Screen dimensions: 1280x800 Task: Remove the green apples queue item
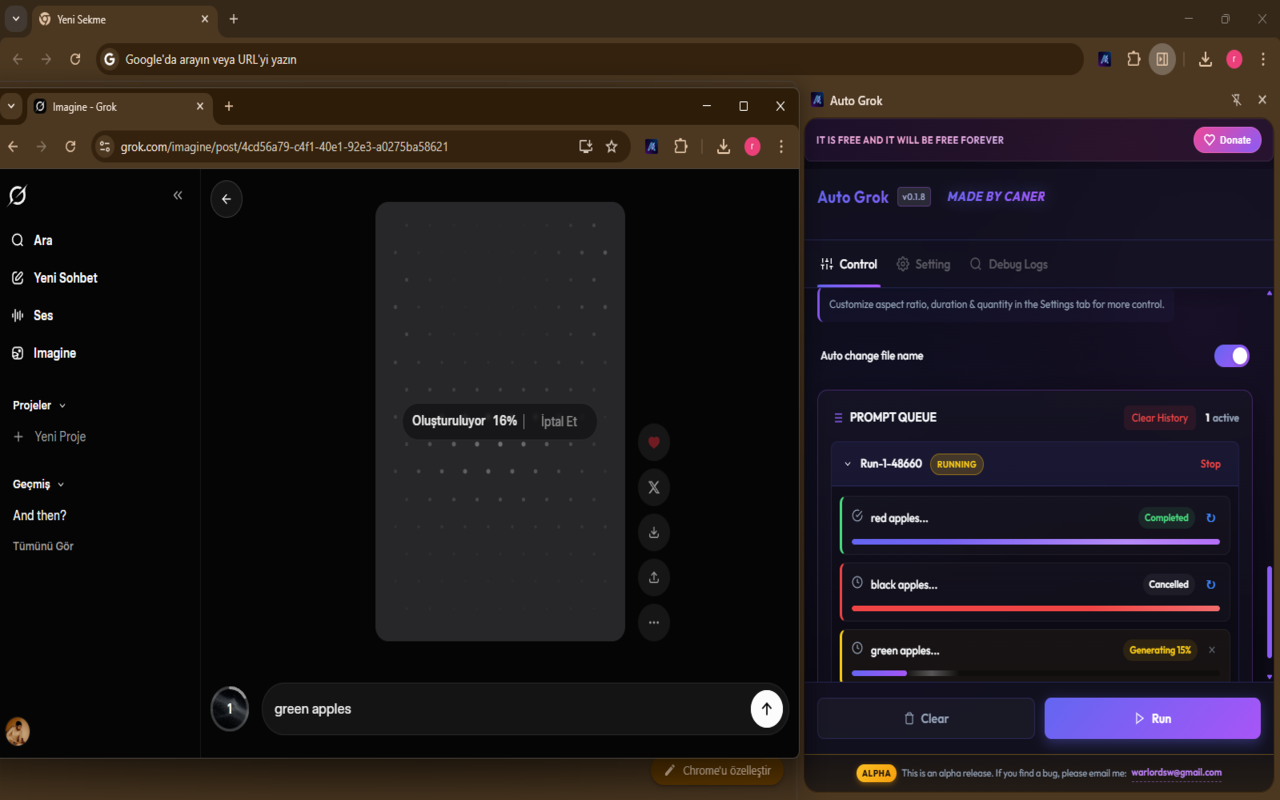(x=1212, y=650)
